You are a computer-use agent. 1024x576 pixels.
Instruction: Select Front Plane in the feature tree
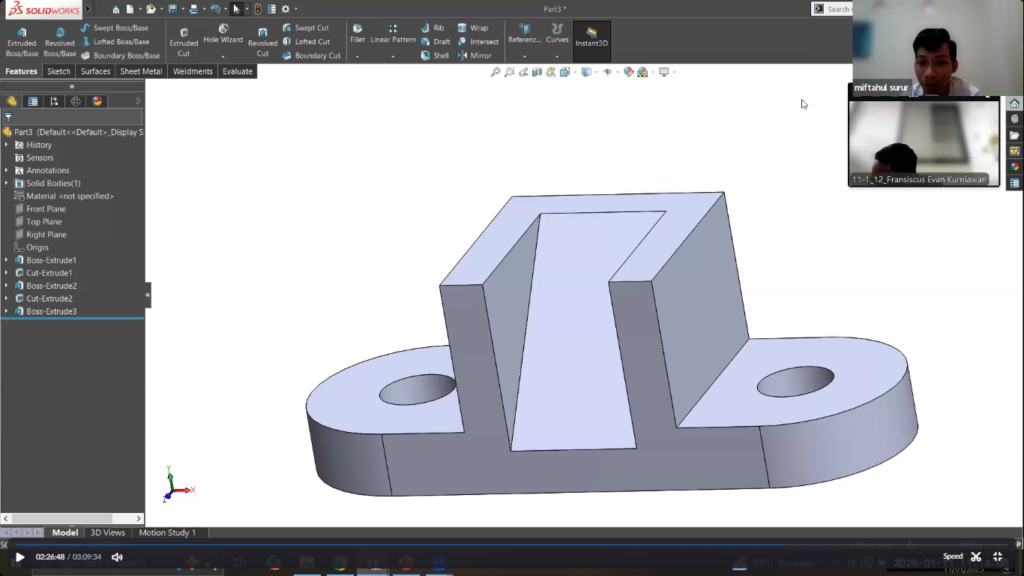(45, 209)
